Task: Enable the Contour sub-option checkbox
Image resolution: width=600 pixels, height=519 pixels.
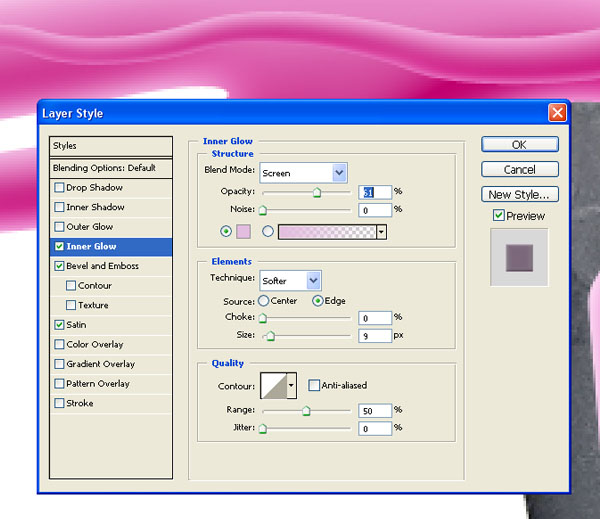Action: pos(71,286)
